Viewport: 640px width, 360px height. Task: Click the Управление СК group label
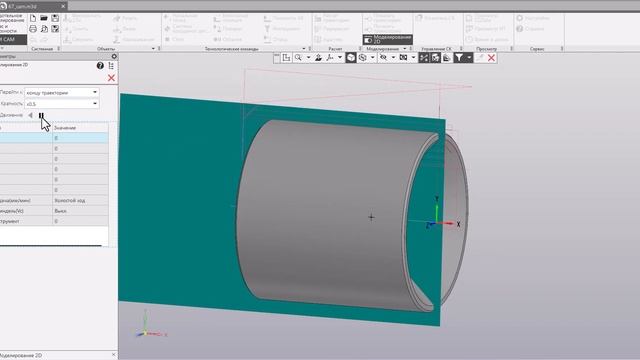click(x=436, y=49)
